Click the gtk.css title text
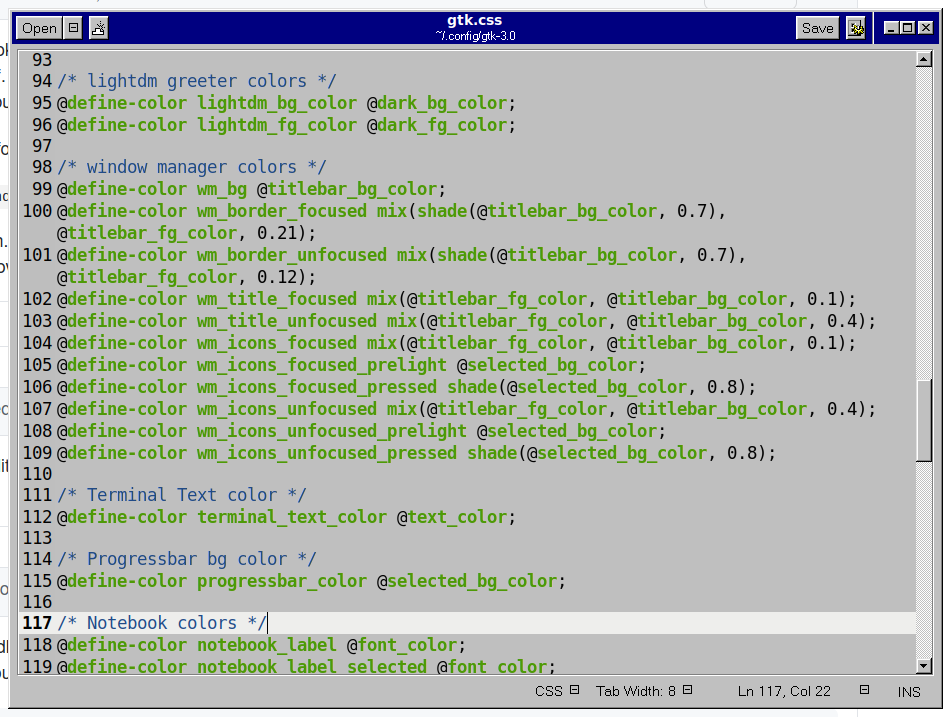 (474, 21)
